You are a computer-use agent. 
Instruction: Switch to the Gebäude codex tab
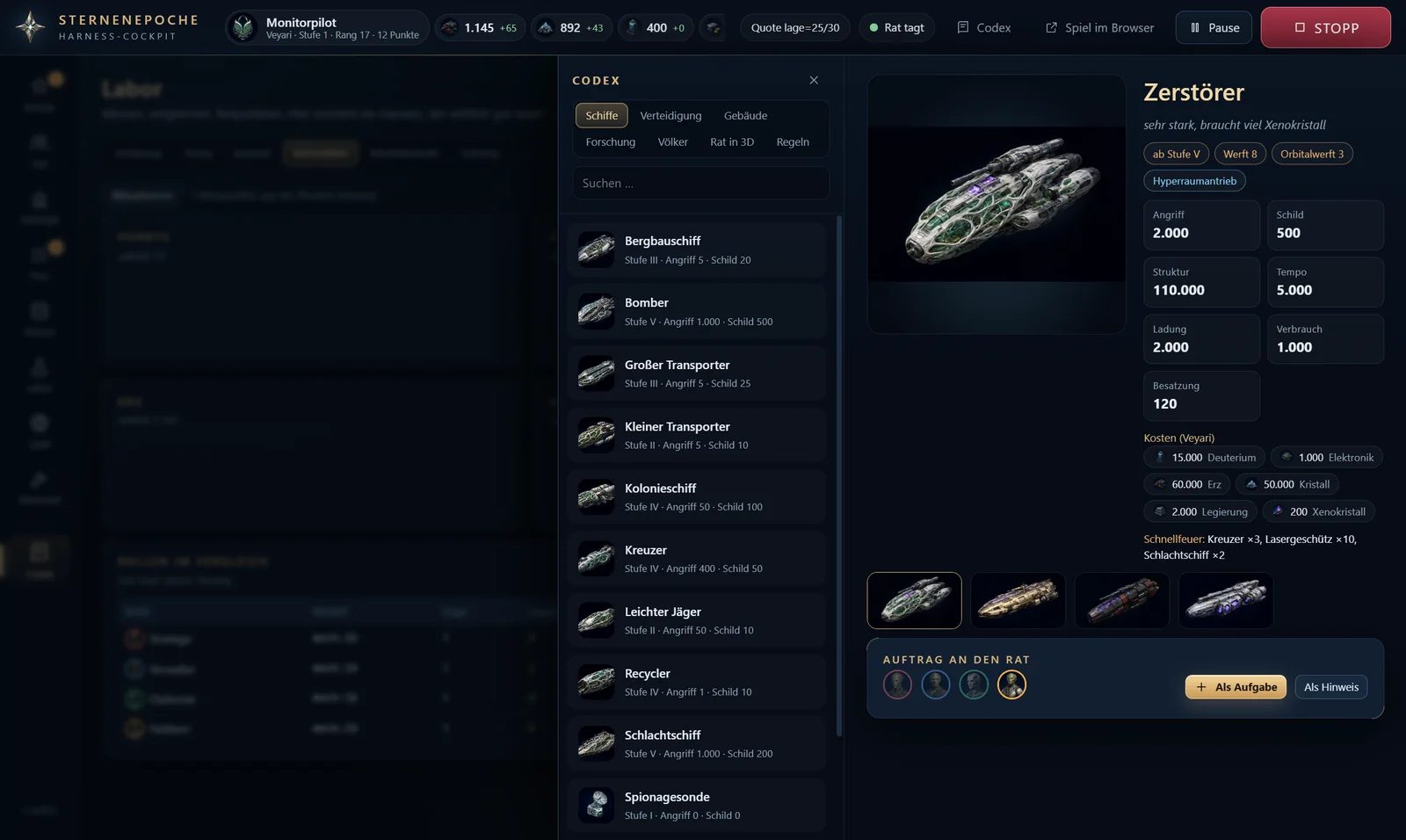click(745, 115)
